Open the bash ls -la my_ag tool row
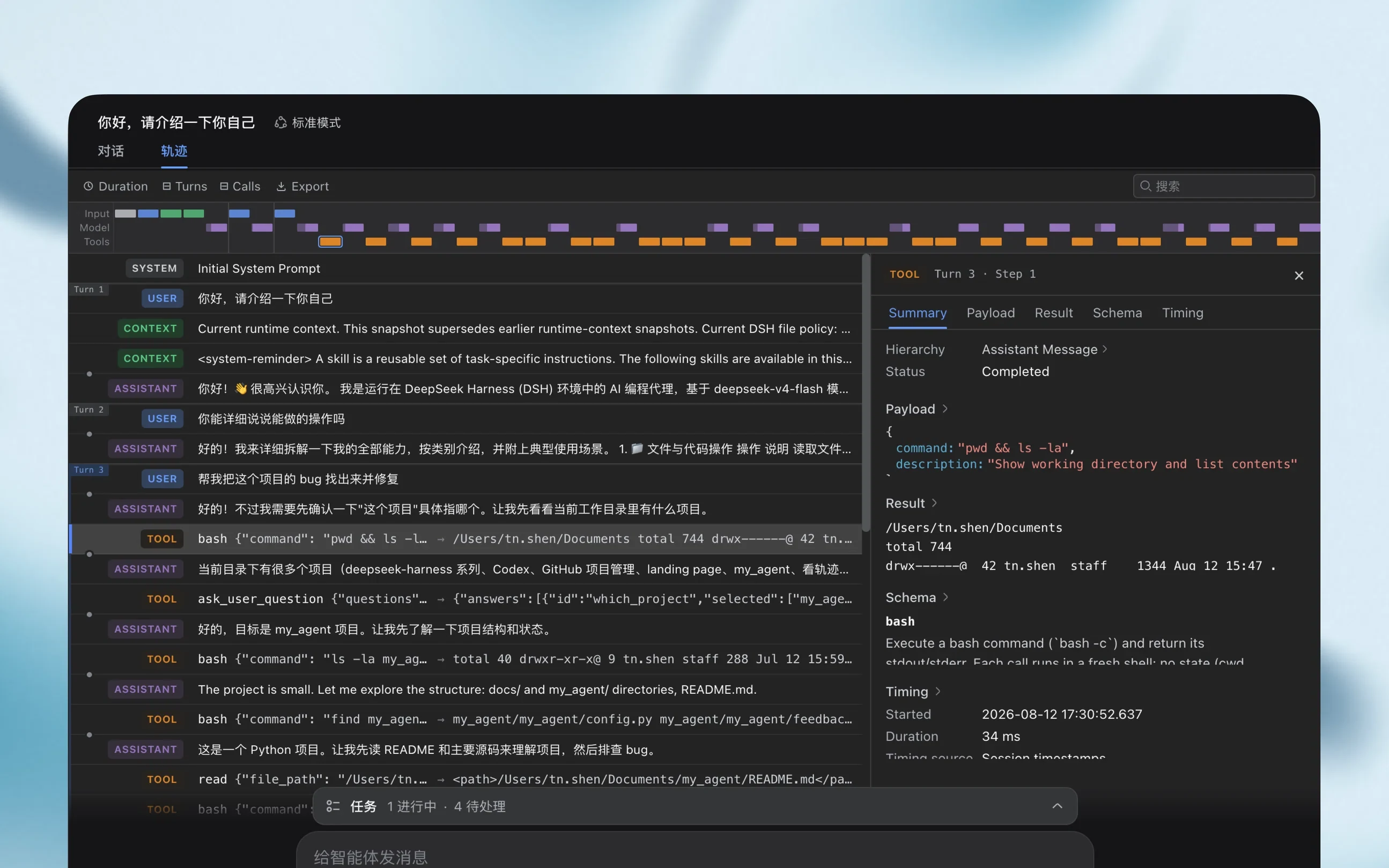Screen dimensions: 1389x868 (465, 659)
